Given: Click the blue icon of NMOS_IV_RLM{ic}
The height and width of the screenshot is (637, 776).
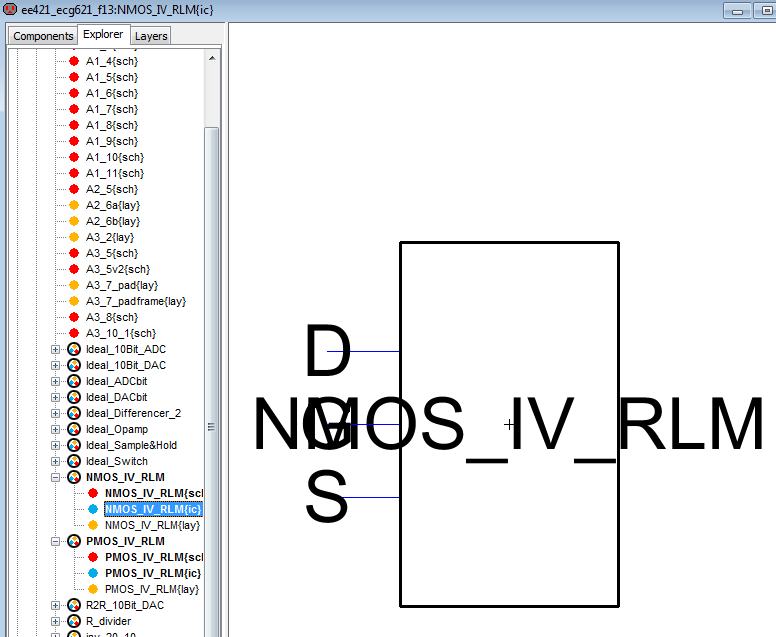Looking at the screenshot, I should 93,509.
